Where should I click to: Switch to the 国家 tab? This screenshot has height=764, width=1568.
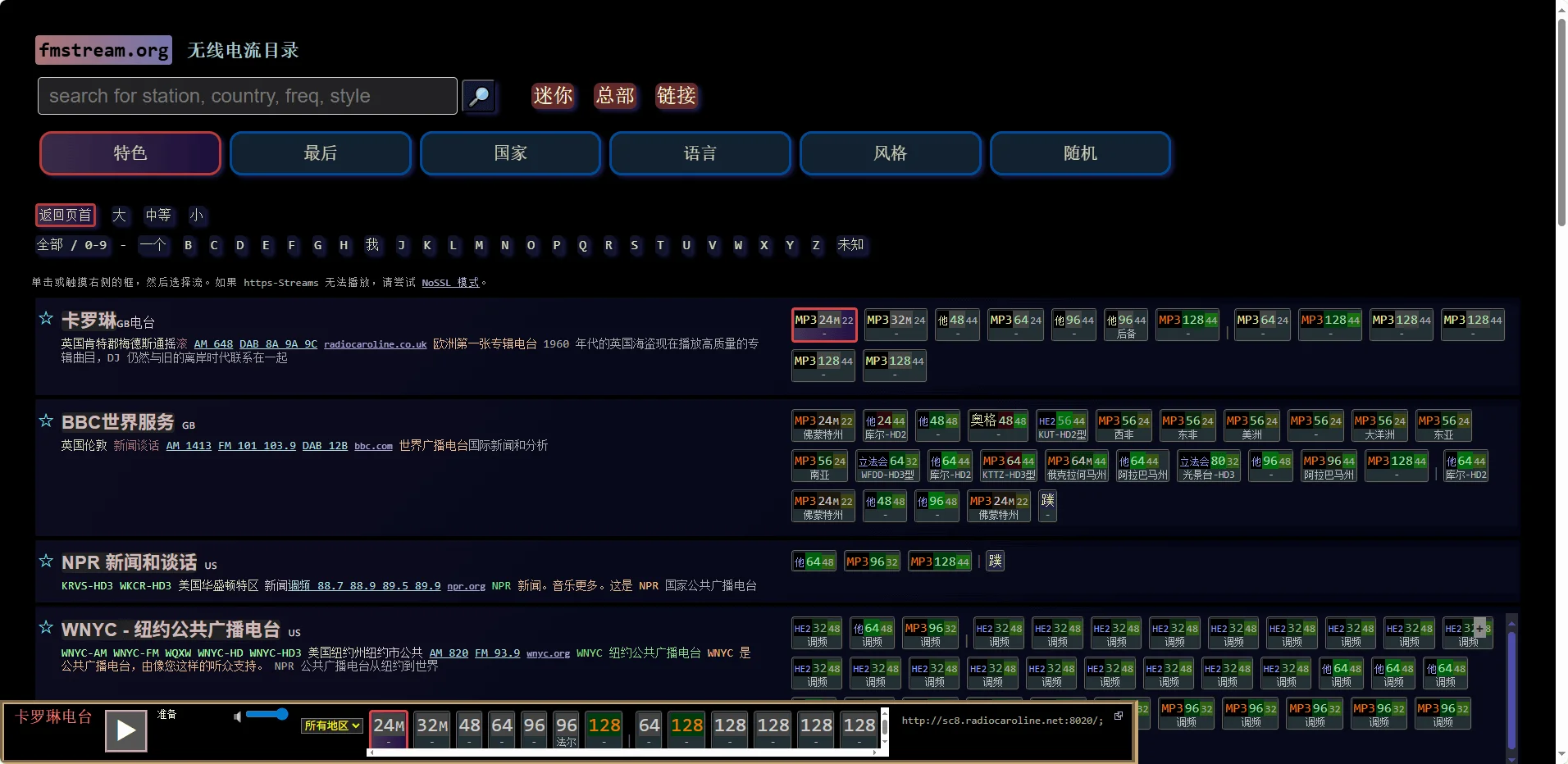[x=509, y=153]
